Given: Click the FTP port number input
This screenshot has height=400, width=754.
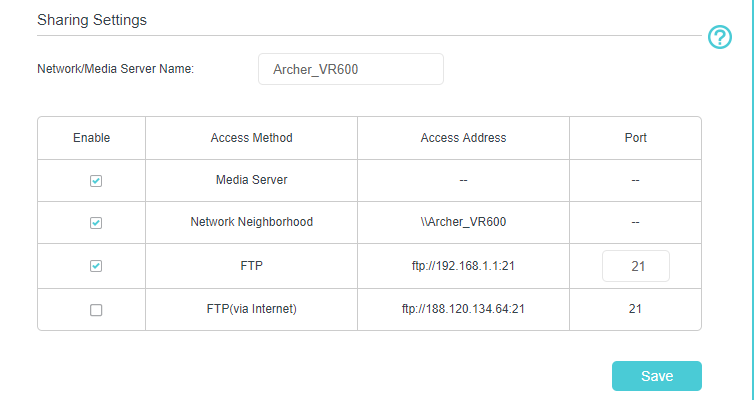Looking at the screenshot, I should (635, 267).
